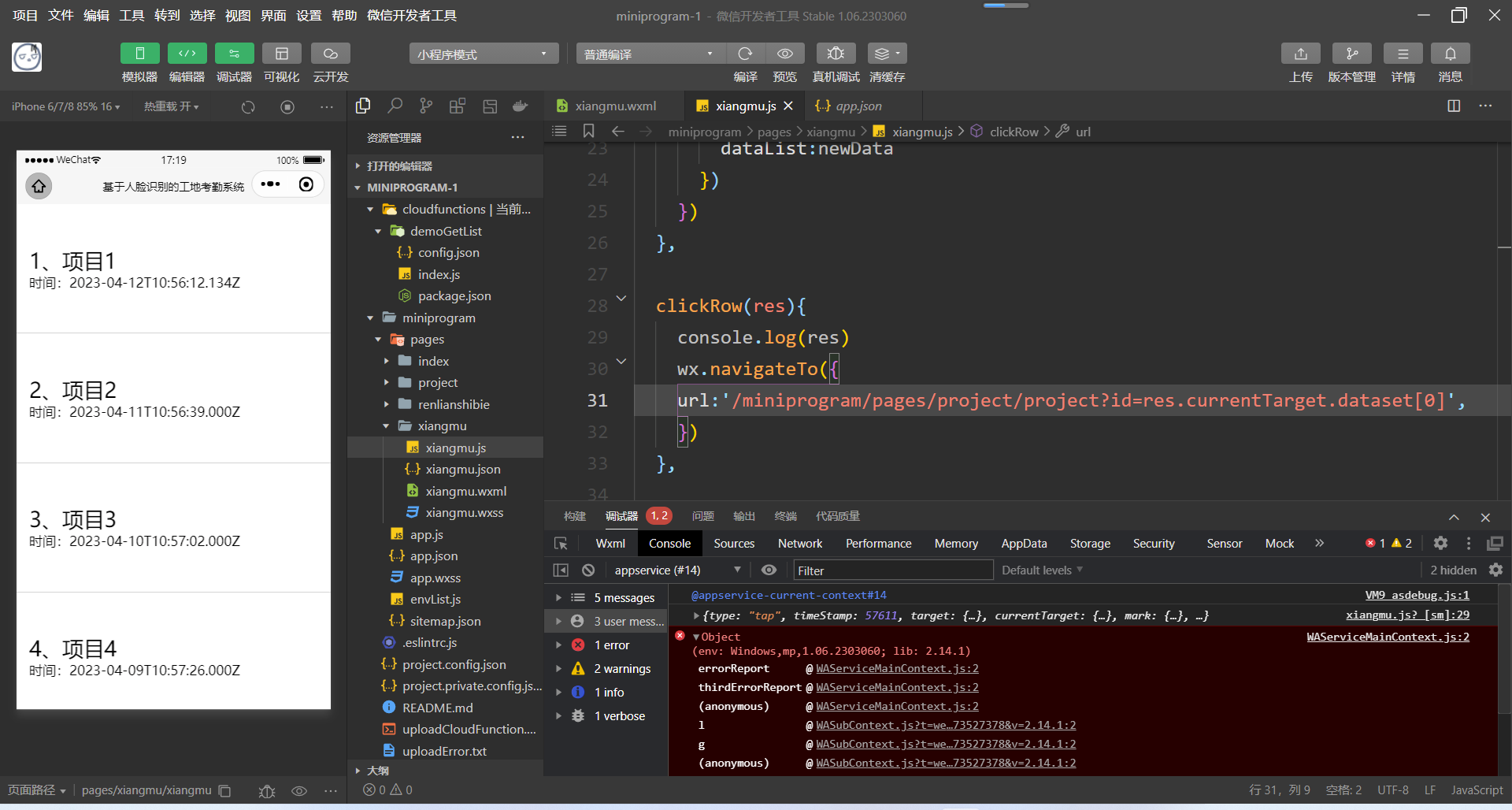Open the 普通编译 compile mode dropdown
This screenshot has width=1512, height=810.
pyautogui.click(x=650, y=54)
